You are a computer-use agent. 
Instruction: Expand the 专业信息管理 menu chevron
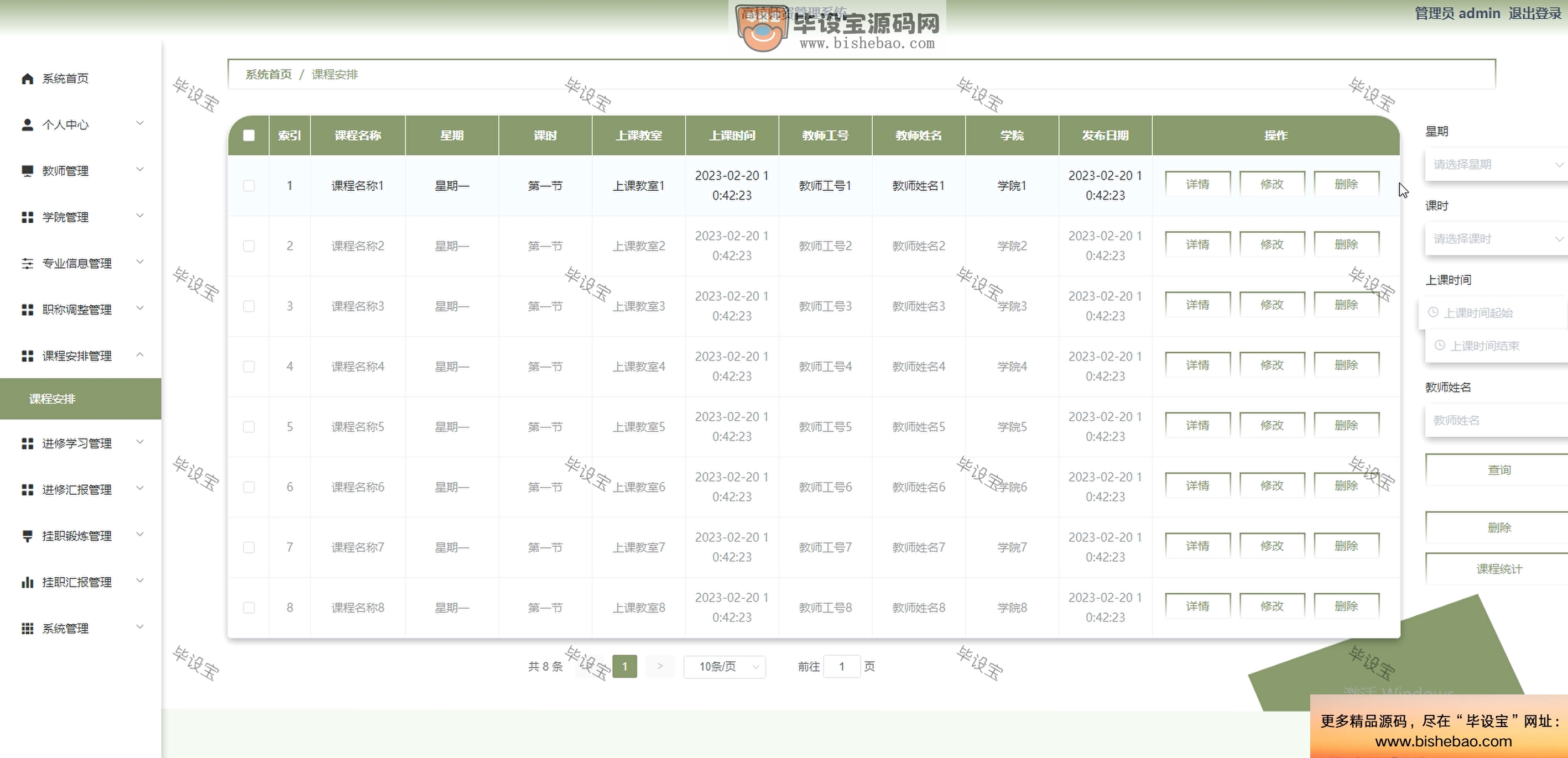click(140, 262)
